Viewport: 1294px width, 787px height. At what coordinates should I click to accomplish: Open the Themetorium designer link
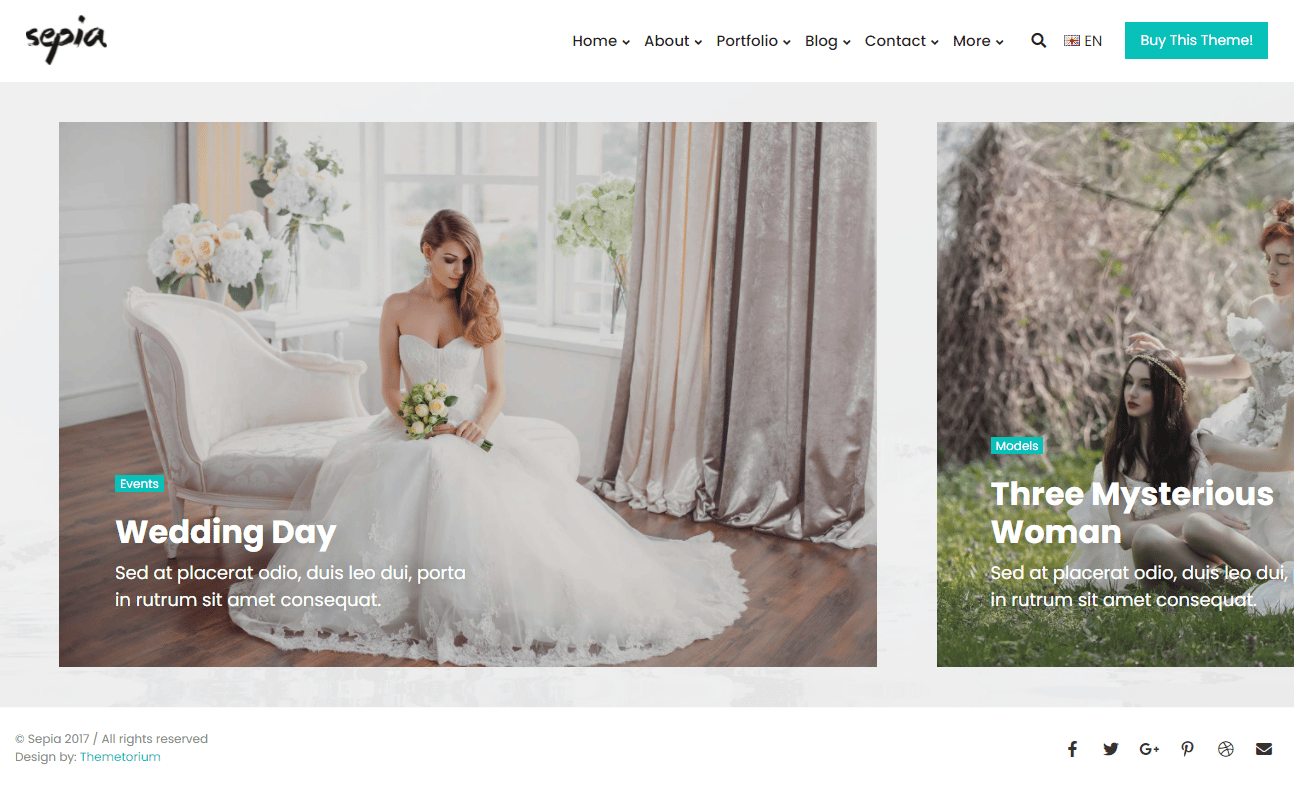120,757
